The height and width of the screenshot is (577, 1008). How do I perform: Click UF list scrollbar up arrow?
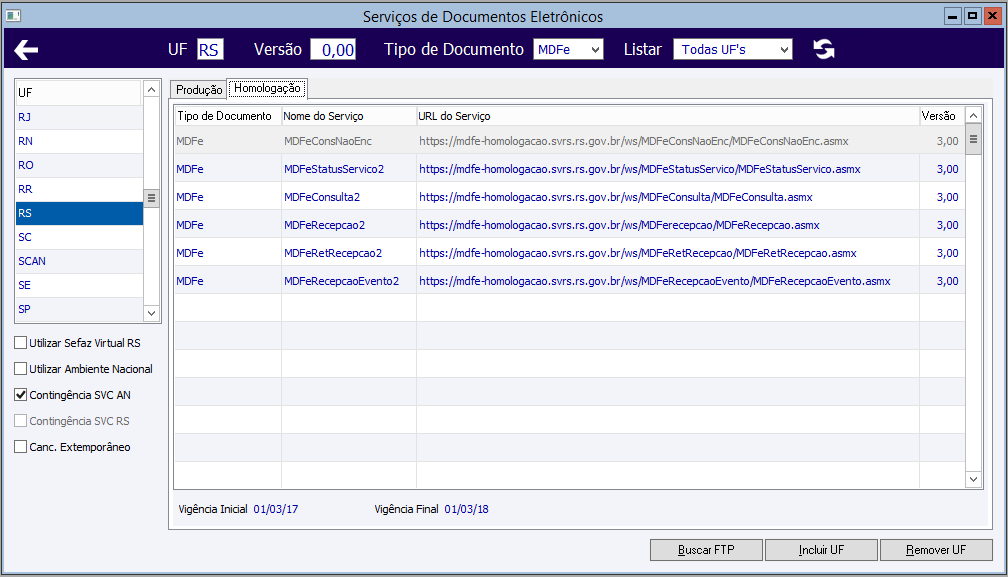[151, 90]
